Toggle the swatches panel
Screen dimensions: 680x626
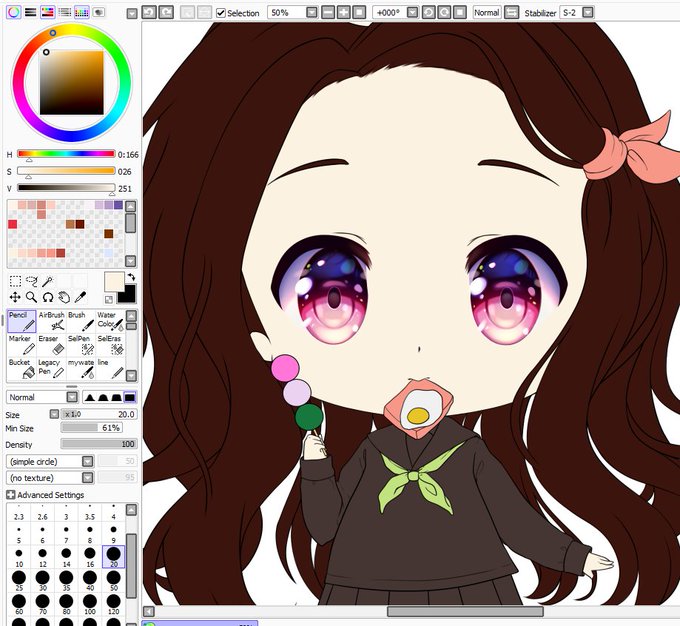[82, 12]
